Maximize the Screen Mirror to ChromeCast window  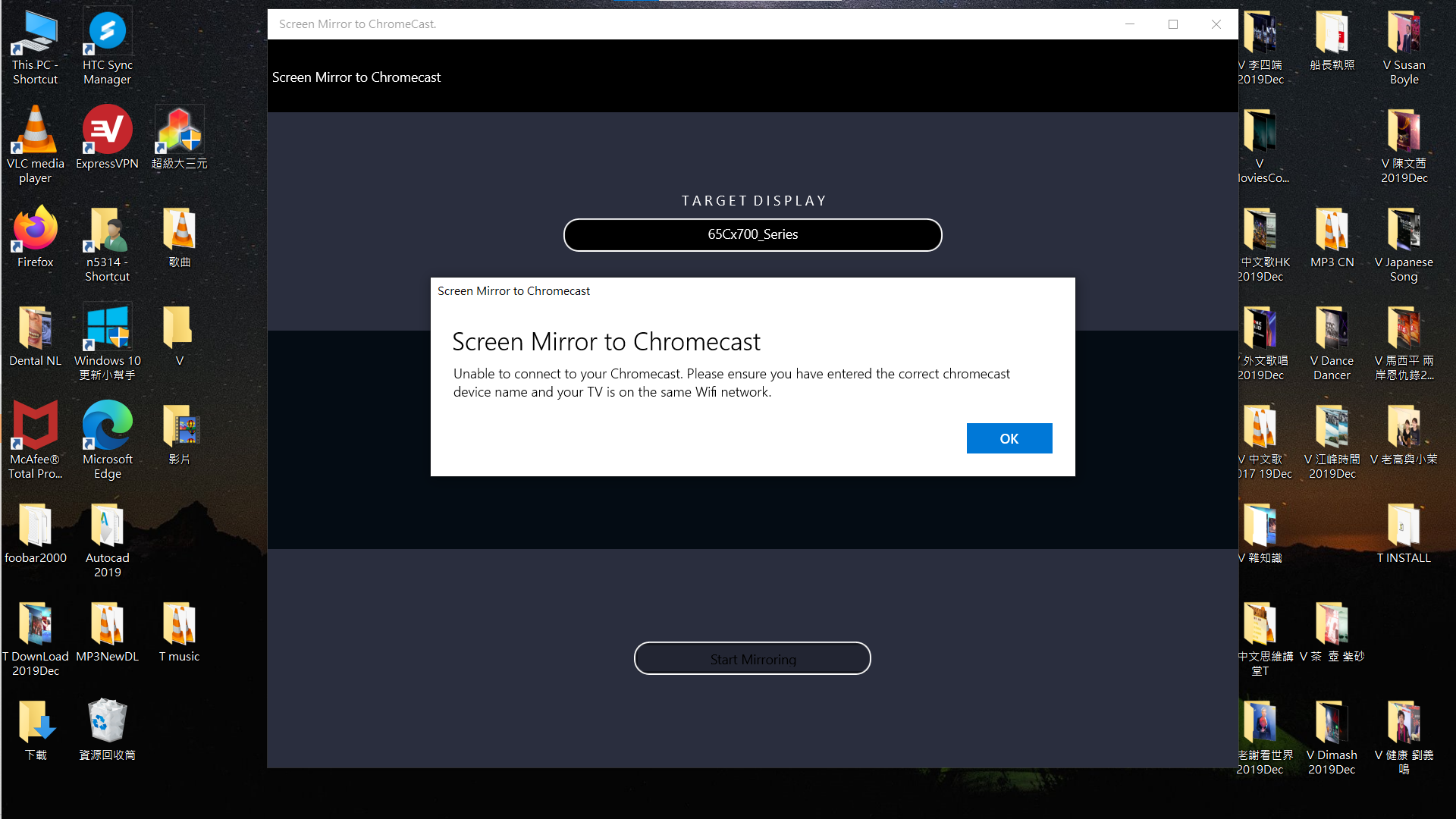(x=1173, y=24)
